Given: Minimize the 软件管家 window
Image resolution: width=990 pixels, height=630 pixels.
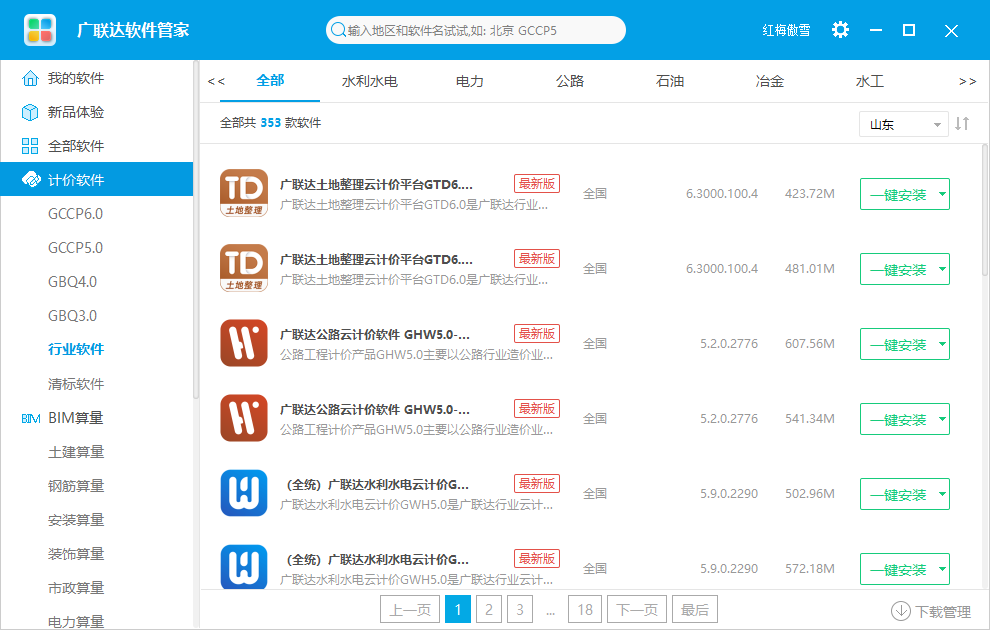Looking at the screenshot, I should [876, 30].
